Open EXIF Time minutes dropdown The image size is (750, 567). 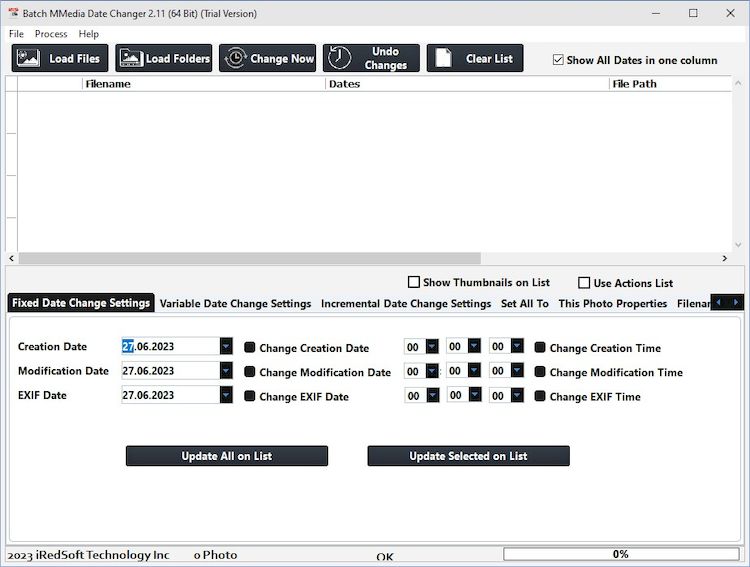coord(475,395)
